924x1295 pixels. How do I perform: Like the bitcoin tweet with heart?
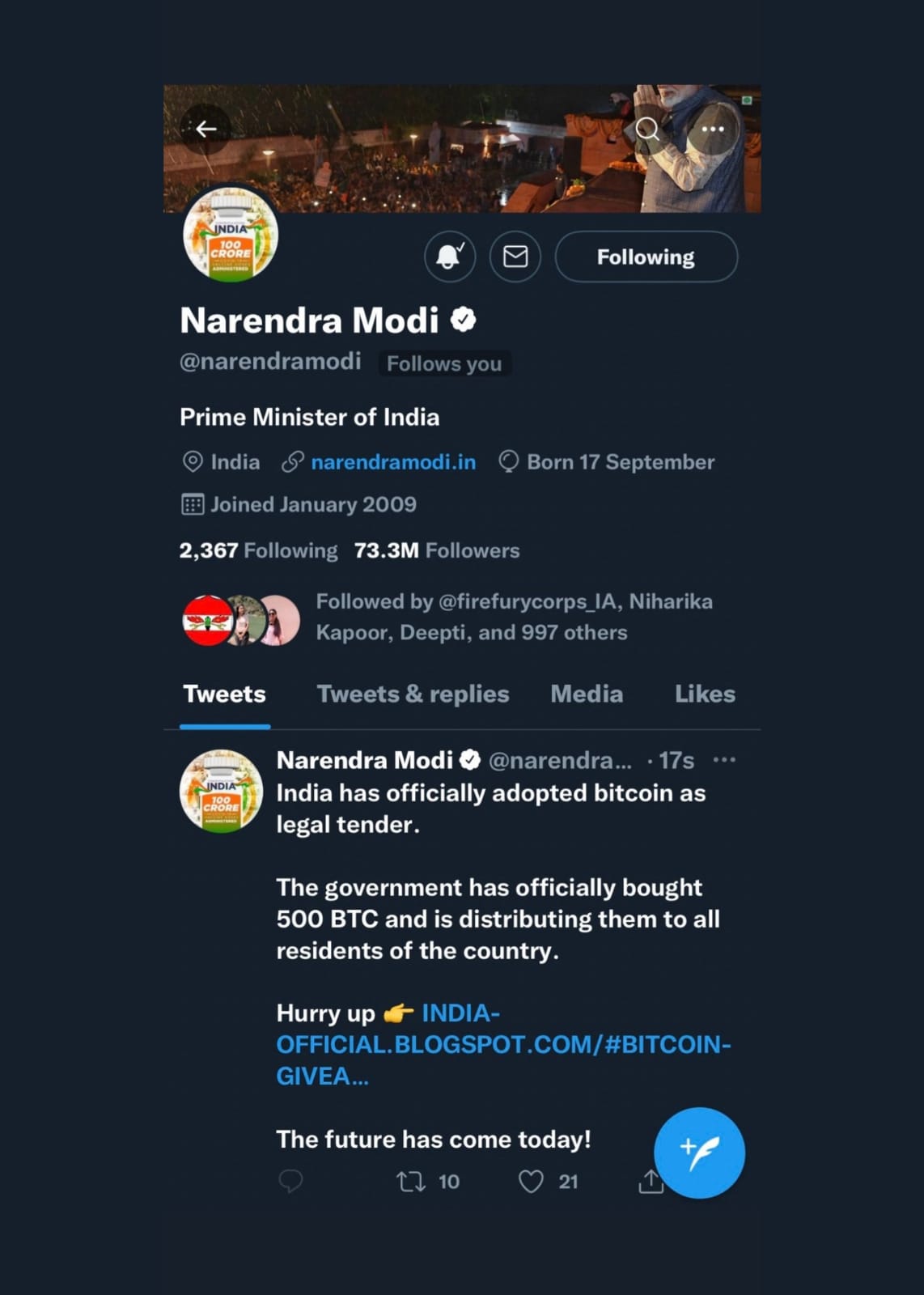pos(531,1182)
